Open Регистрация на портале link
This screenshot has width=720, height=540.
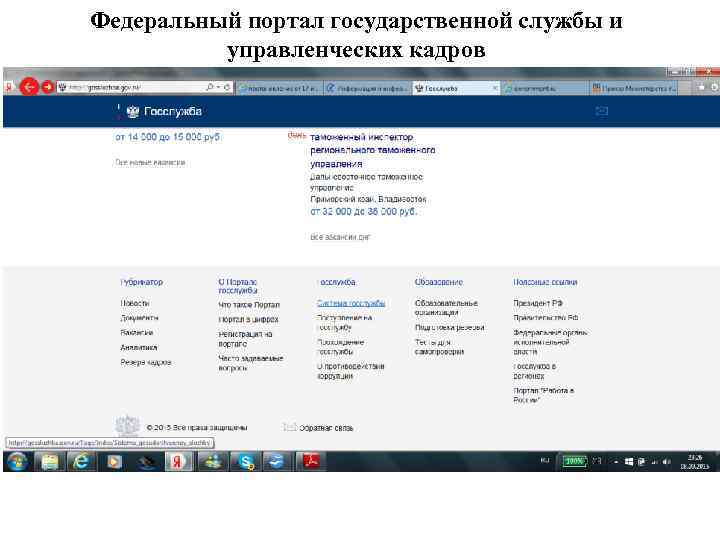click(245, 339)
